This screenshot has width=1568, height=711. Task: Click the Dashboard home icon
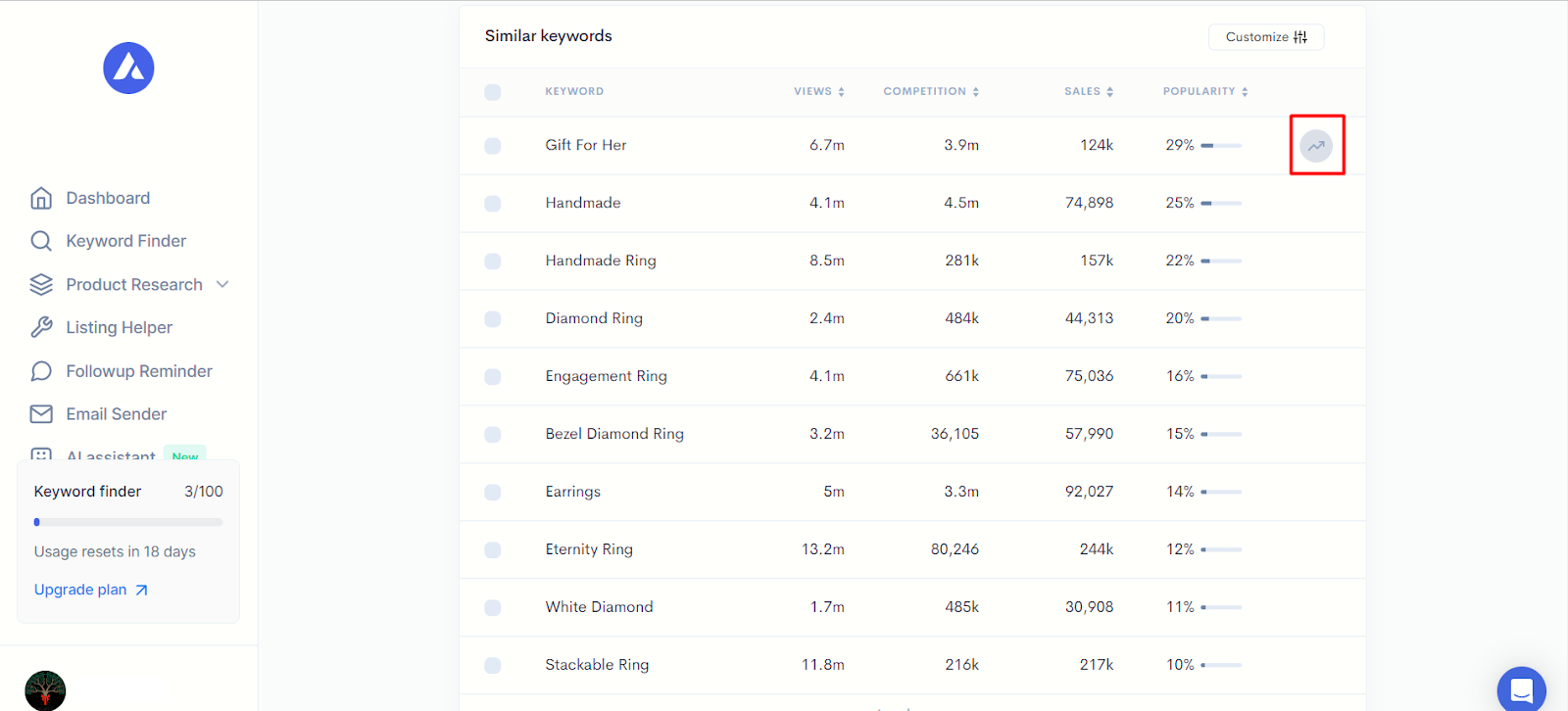point(41,198)
